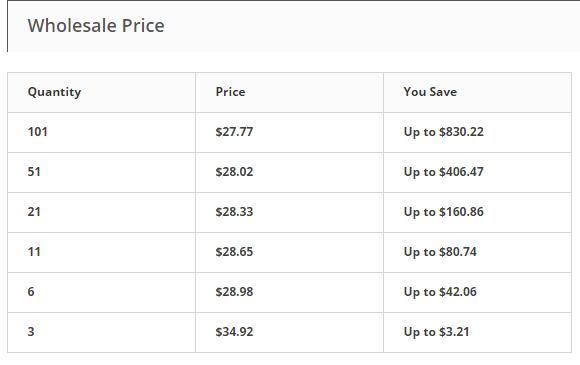Click the $28.98 price cell
This screenshot has height=365, width=580.
point(289,292)
